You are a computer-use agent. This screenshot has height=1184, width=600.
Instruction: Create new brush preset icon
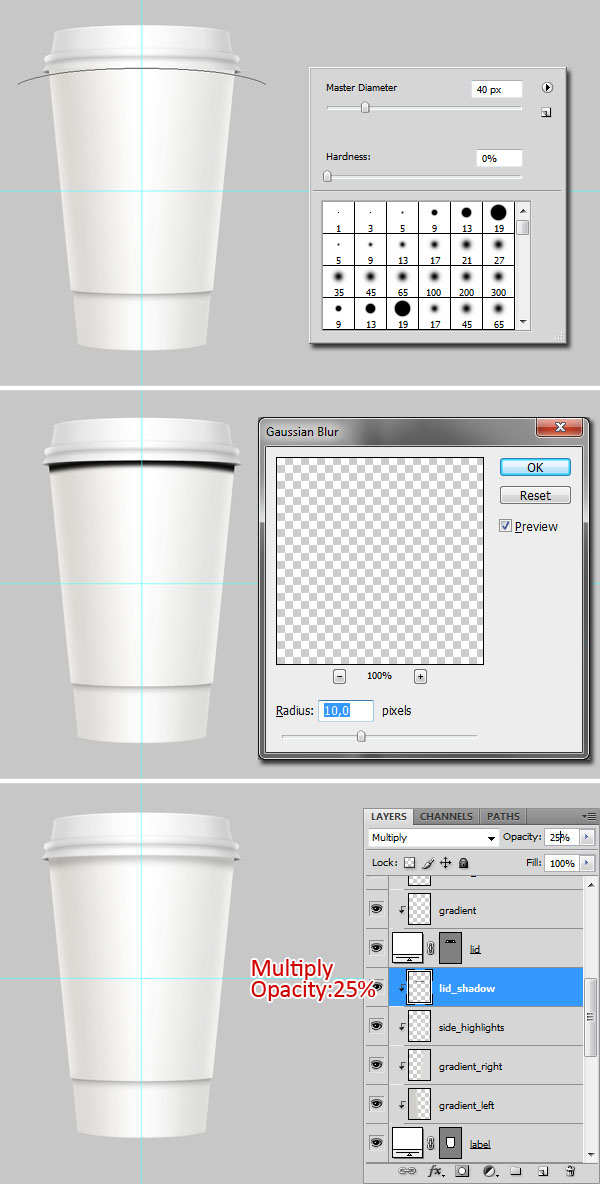(x=546, y=113)
